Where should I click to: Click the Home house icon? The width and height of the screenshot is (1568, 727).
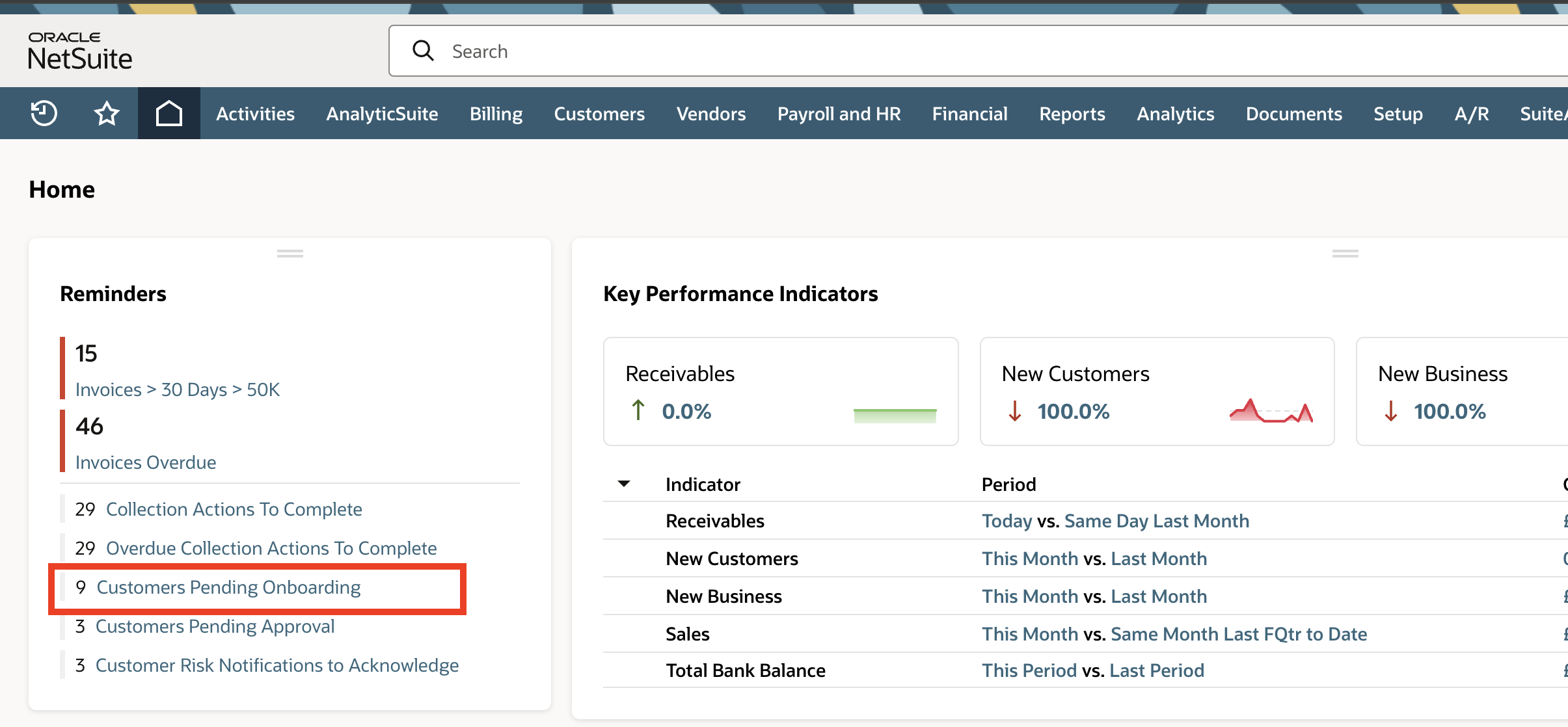tap(169, 113)
